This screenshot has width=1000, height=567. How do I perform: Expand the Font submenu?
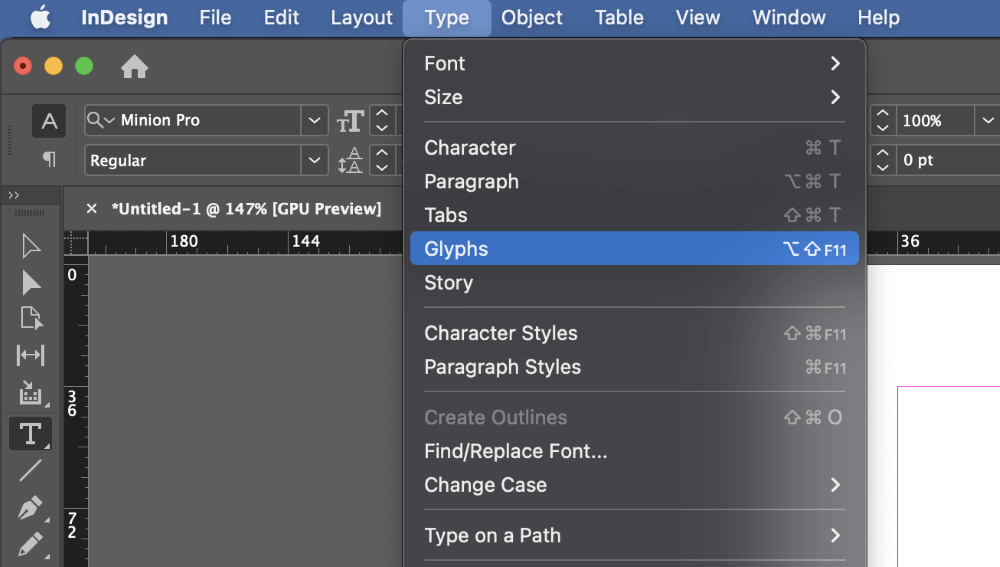(635, 63)
